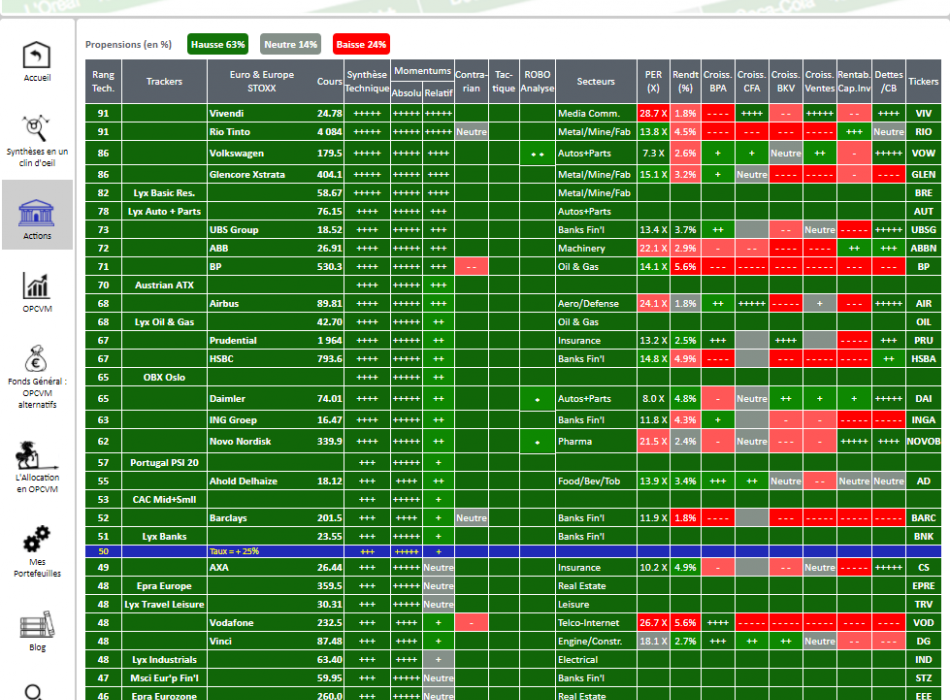Click the Tickers column header
The height and width of the screenshot is (700, 950).
click(923, 81)
